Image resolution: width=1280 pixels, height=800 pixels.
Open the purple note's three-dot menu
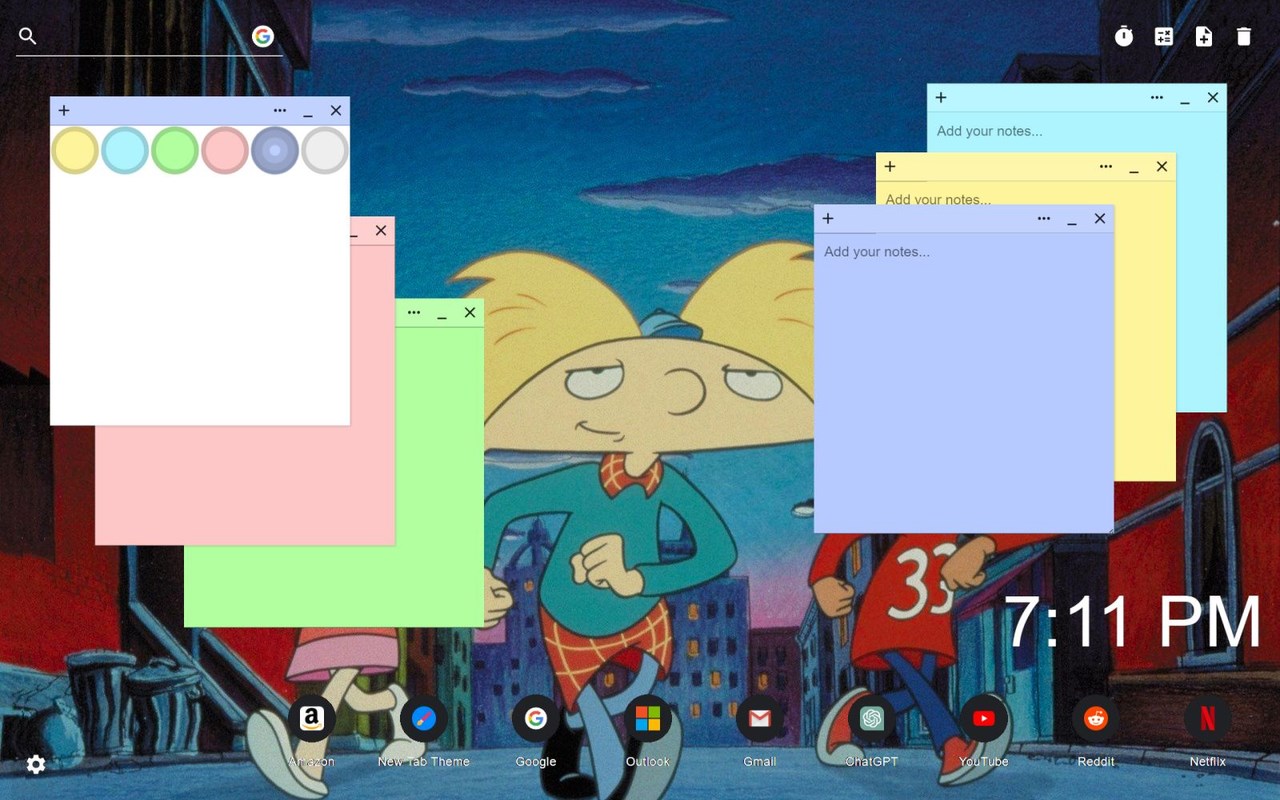1044,219
